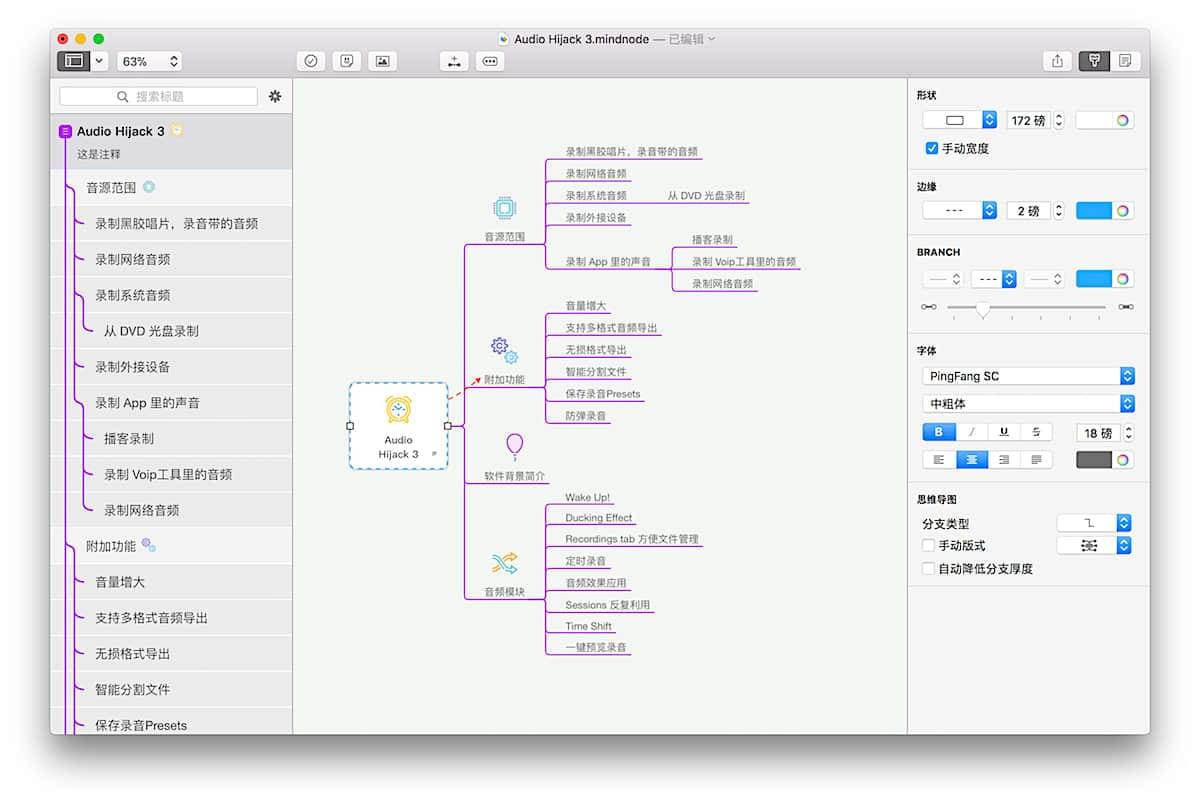Click the small note marker in central node
Screen dimensions: 1200x806
(x=433, y=455)
